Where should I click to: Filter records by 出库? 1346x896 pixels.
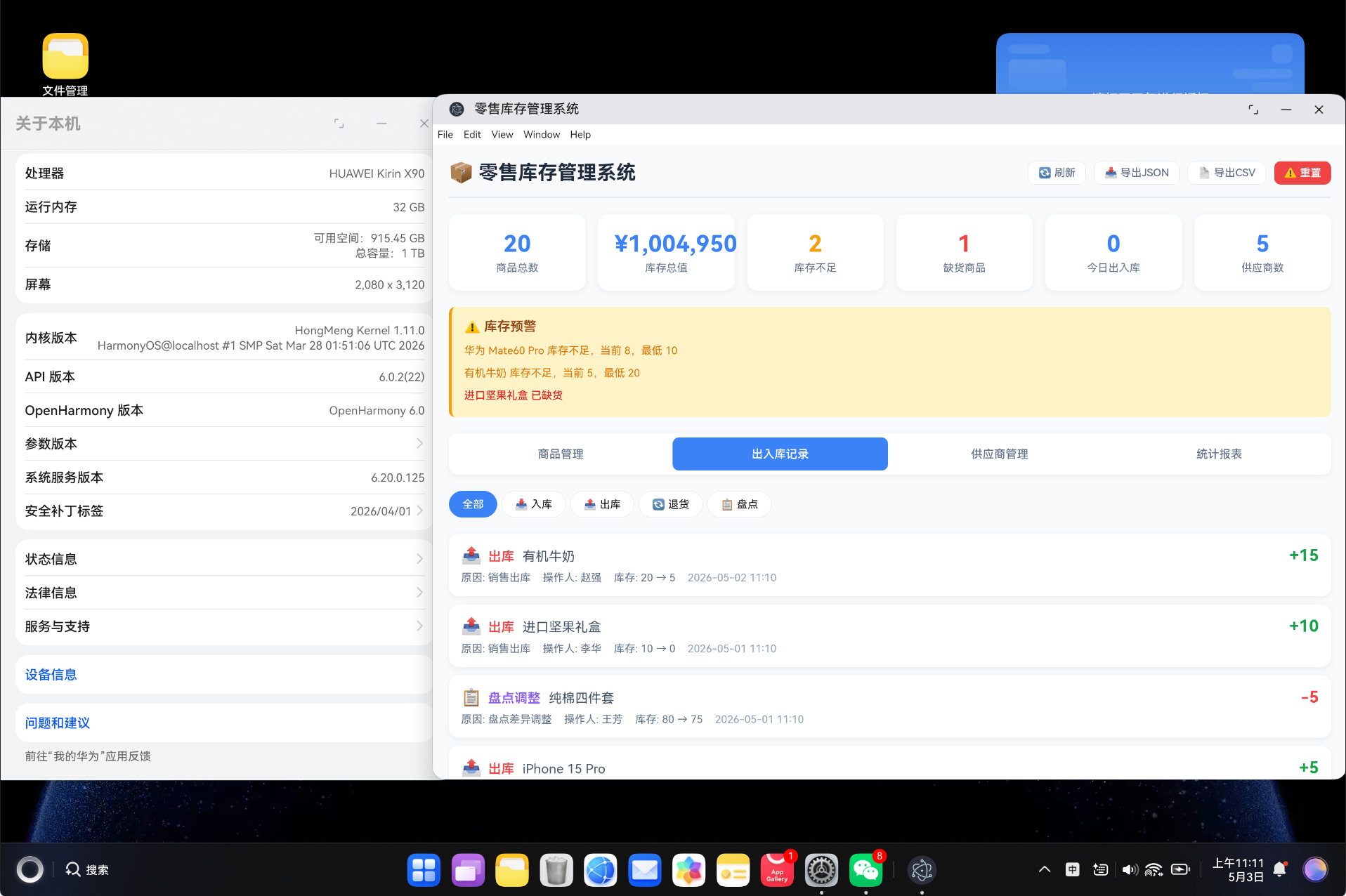pyautogui.click(x=602, y=504)
